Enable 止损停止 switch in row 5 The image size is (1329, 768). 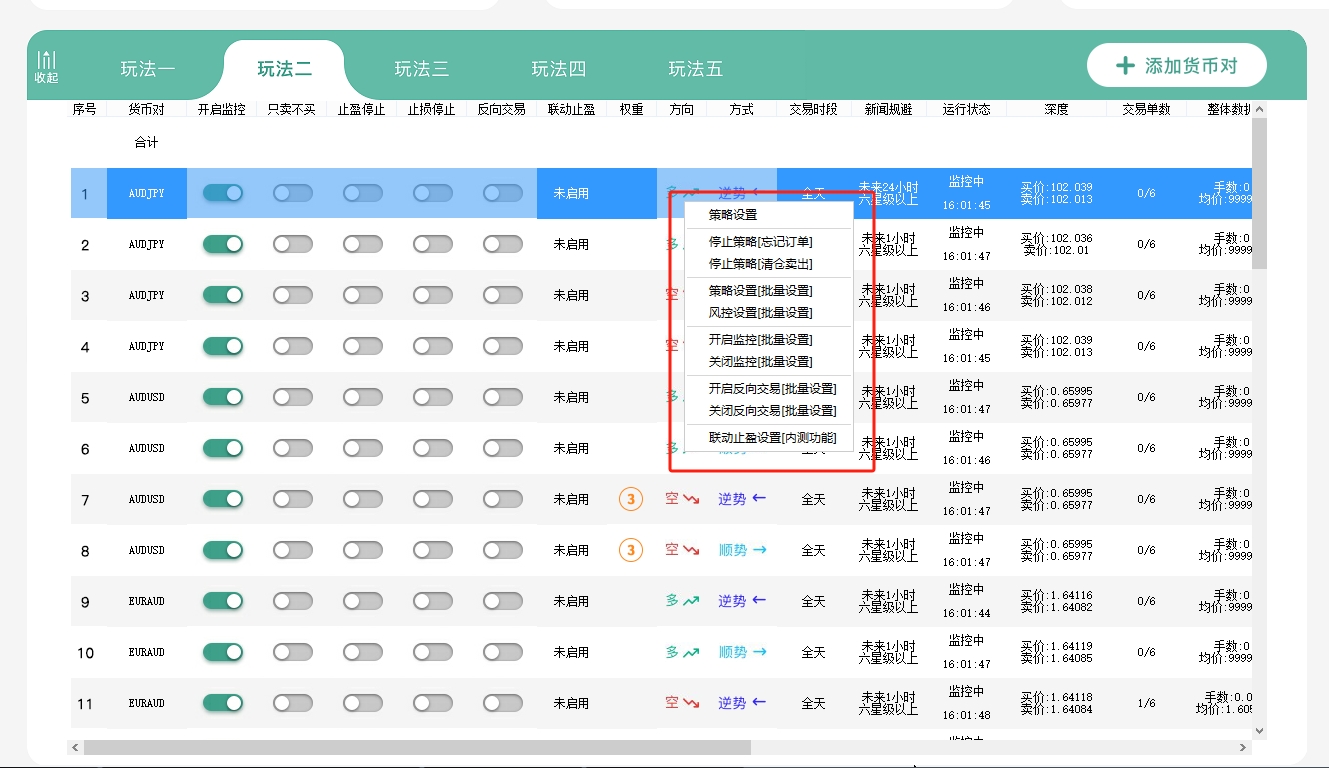tap(433, 397)
